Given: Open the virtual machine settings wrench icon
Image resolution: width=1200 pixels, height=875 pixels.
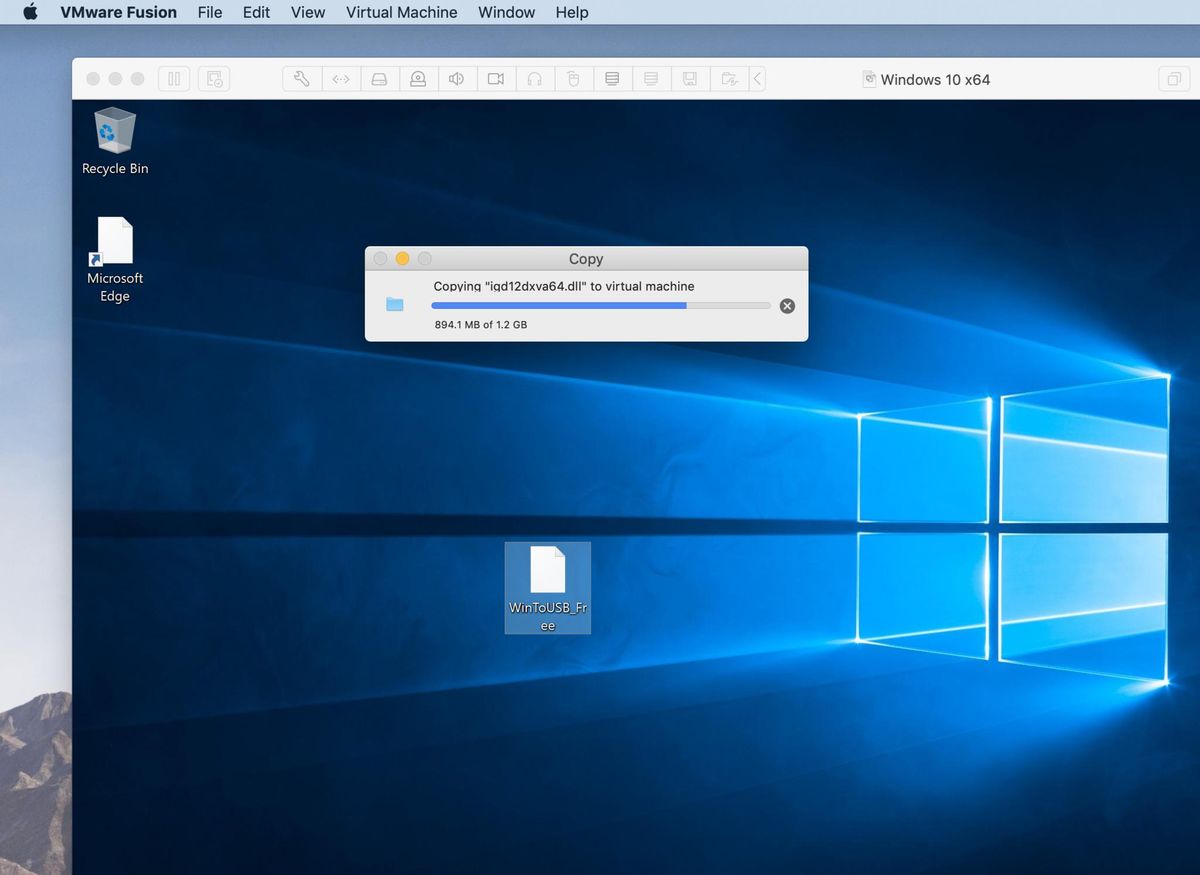Looking at the screenshot, I should click(x=301, y=78).
